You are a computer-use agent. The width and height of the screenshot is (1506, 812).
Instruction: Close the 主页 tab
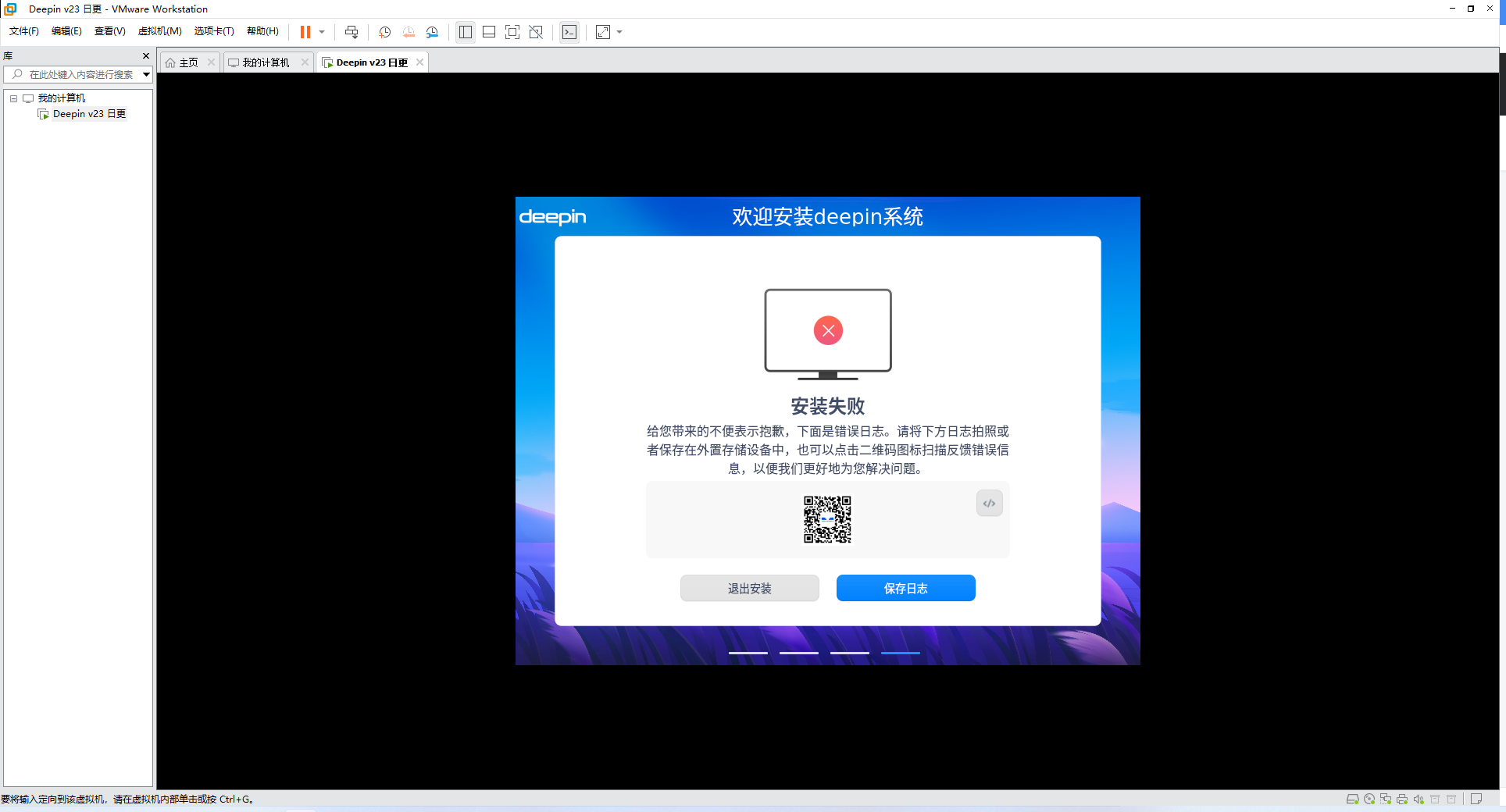(x=211, y=62)
